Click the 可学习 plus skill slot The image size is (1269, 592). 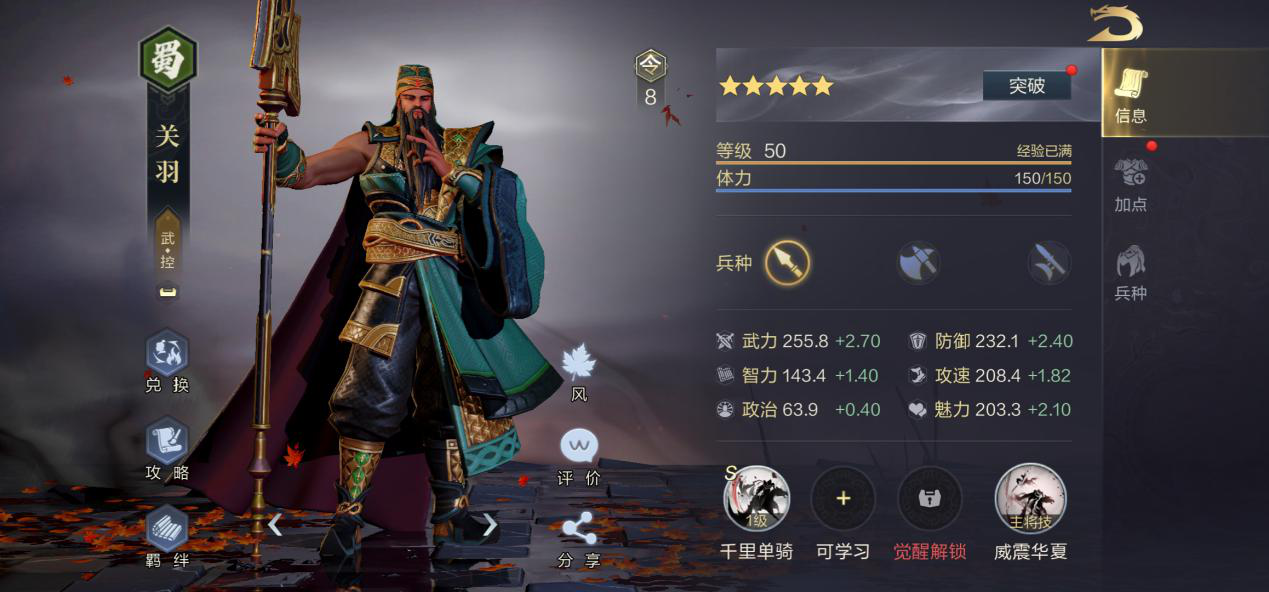(x=843, y=498)
